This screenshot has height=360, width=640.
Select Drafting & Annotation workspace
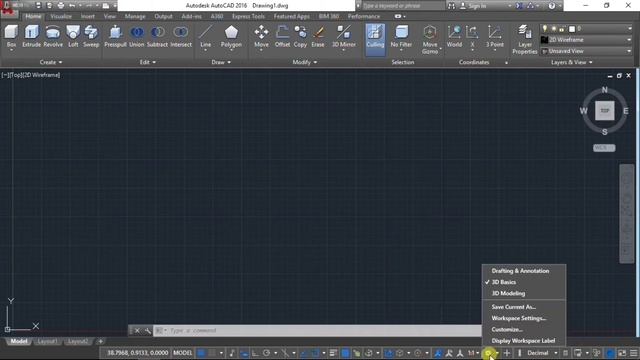tap(520, 271)
